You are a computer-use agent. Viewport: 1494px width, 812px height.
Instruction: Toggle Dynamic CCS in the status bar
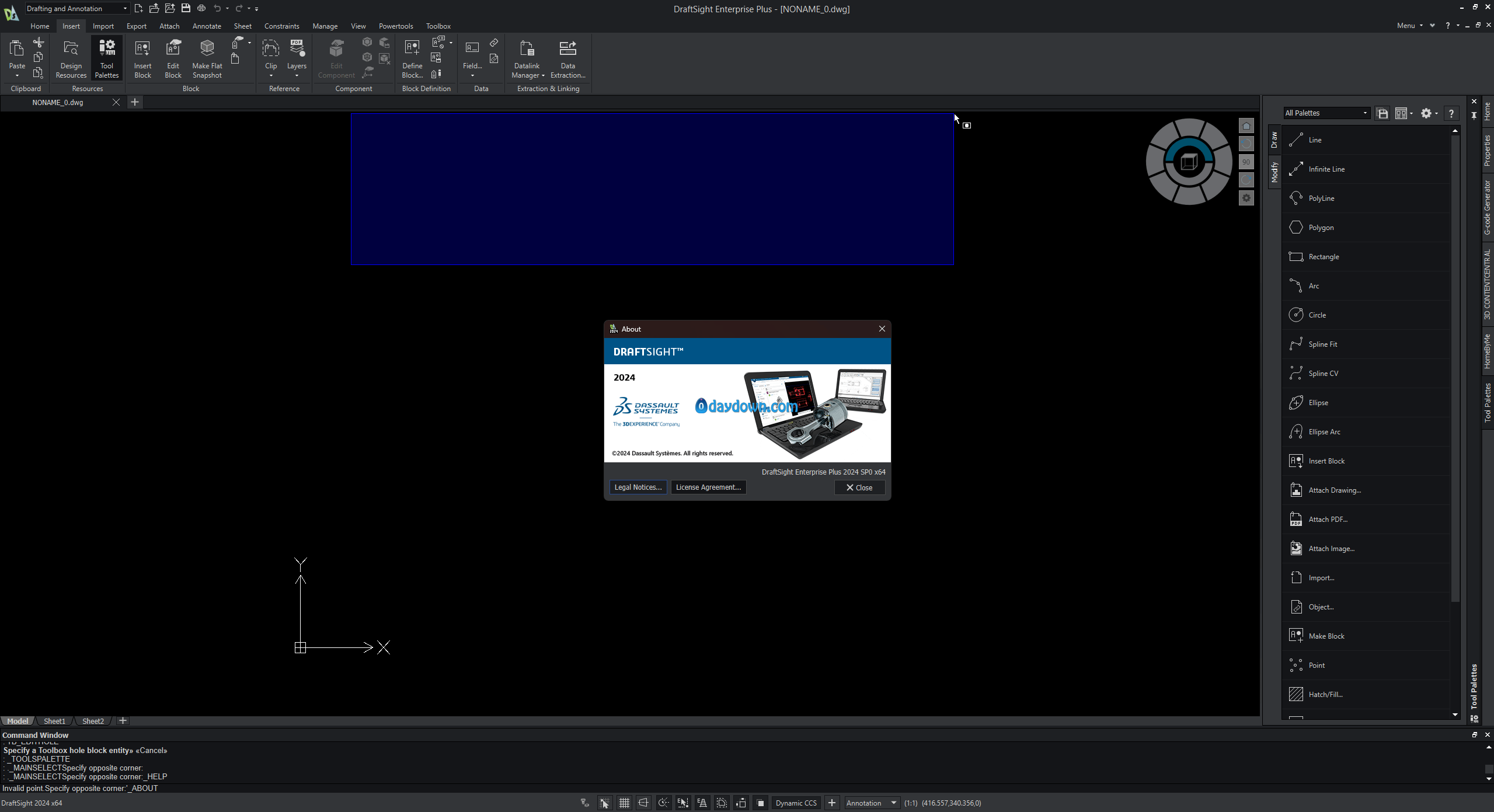tap(796, 803)
